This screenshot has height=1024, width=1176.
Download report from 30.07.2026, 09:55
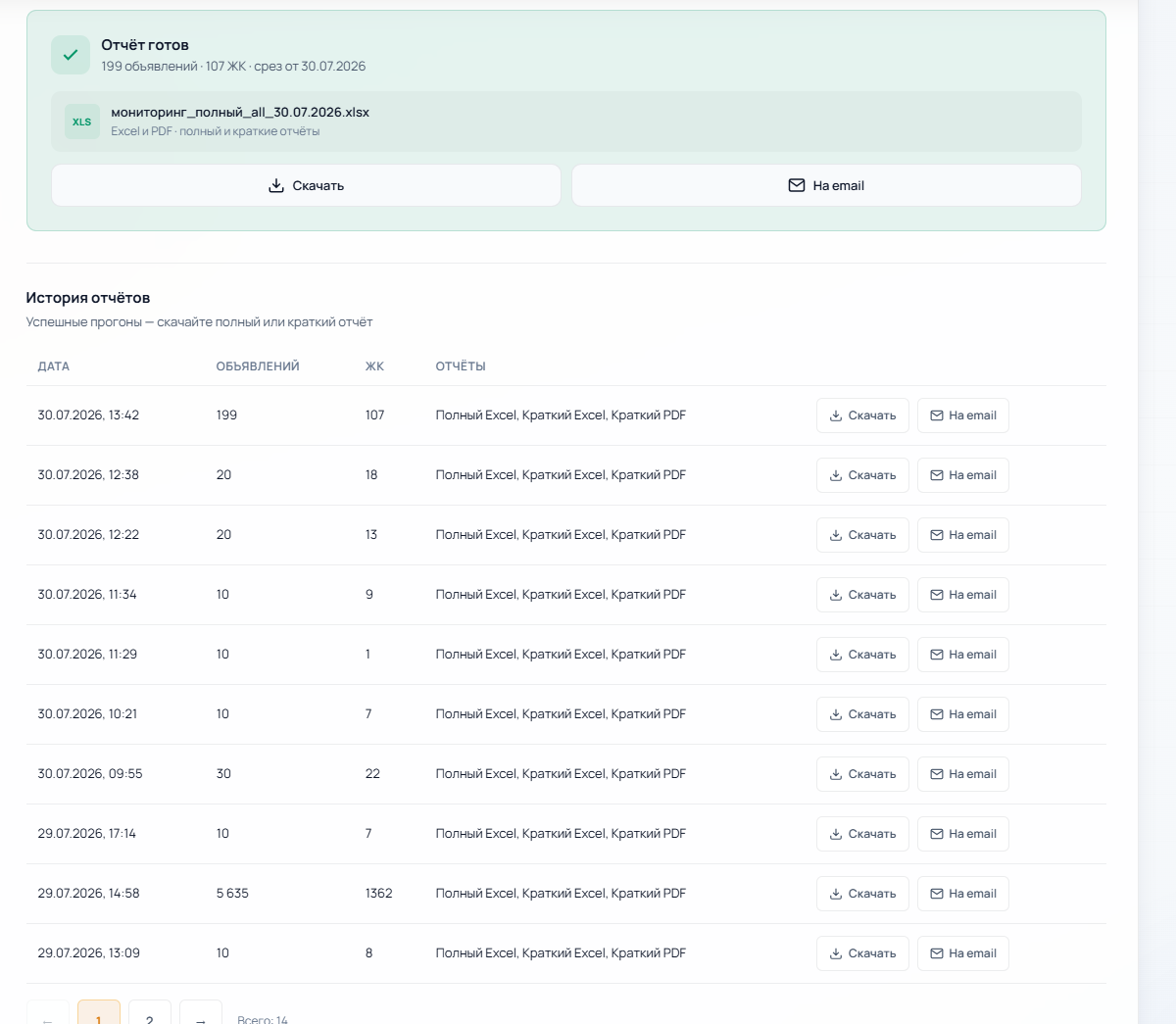[x=862, y=774]
